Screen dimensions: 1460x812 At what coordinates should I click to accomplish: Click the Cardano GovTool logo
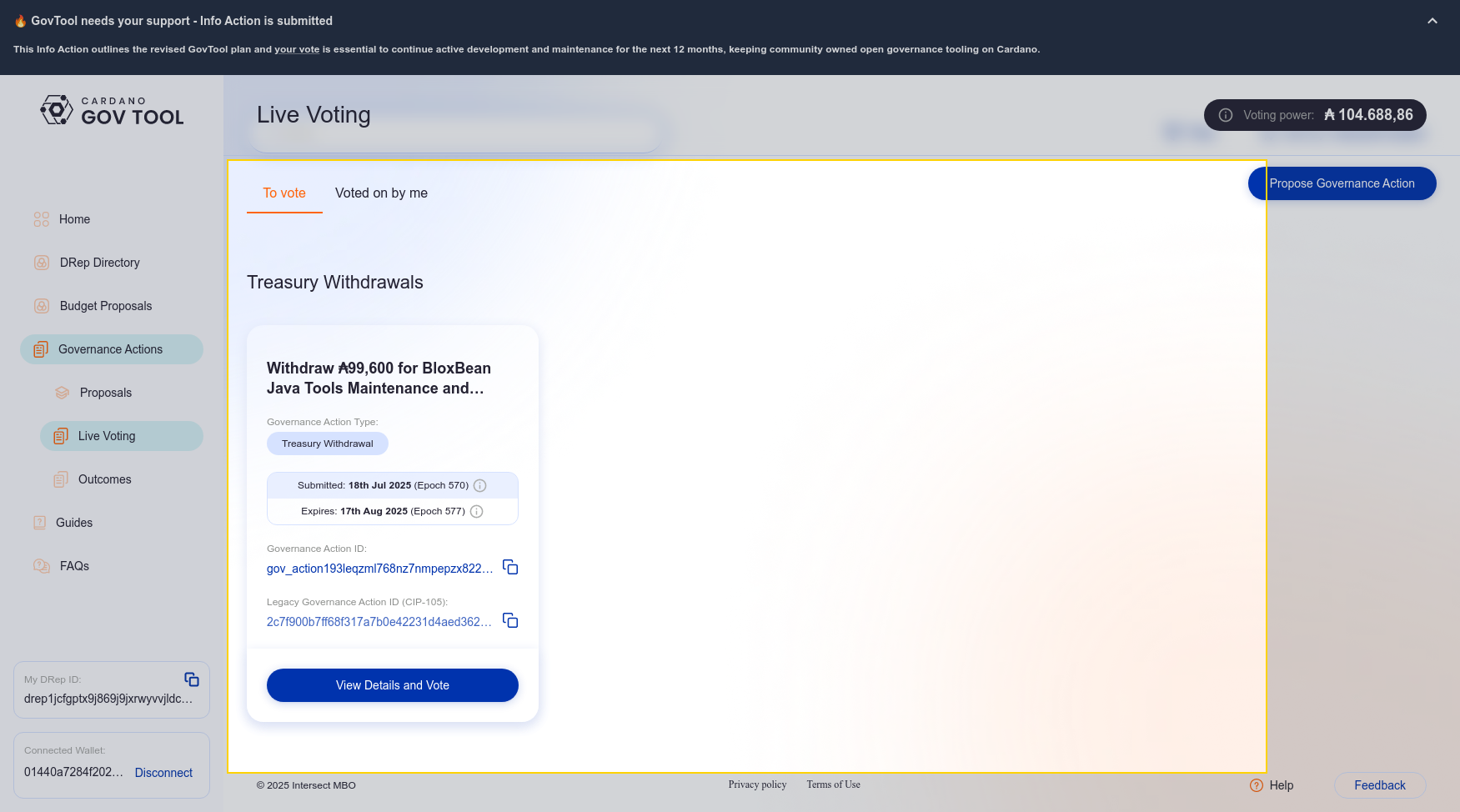[x=112, y=111]
